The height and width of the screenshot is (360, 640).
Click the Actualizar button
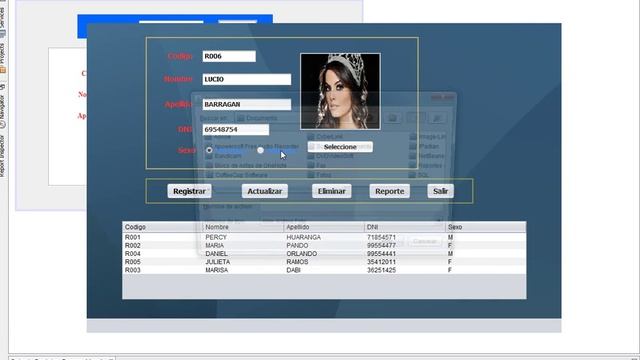click(264, 191)
